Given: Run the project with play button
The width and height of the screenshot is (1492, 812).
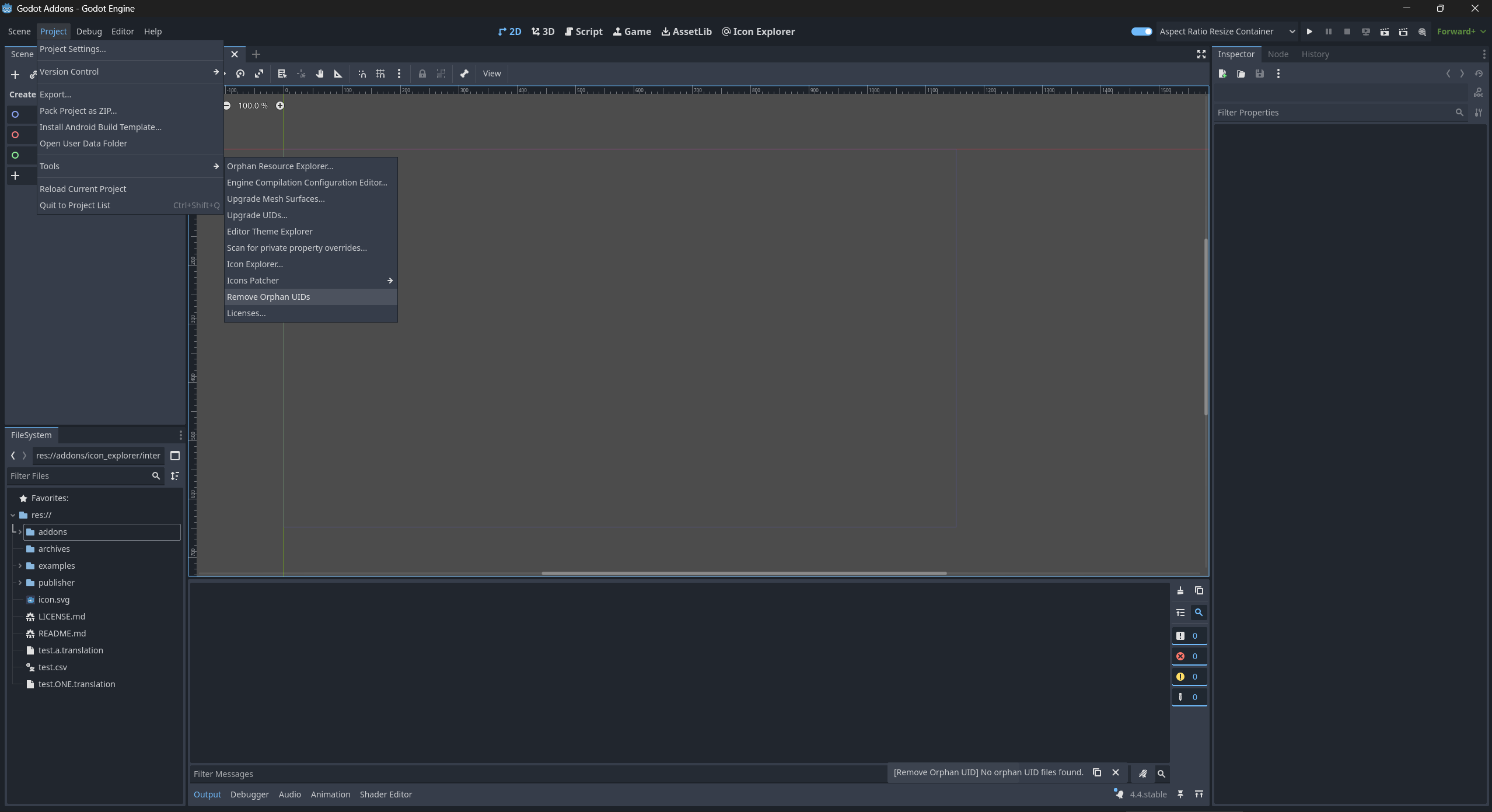Looking at the screenshot, I should click(1309, 32).
